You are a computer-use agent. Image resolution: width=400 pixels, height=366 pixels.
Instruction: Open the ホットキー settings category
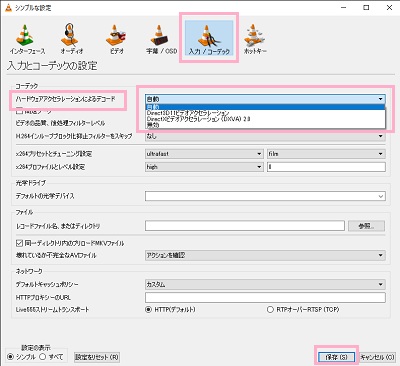pyautogui.click(x=255, y=39)
